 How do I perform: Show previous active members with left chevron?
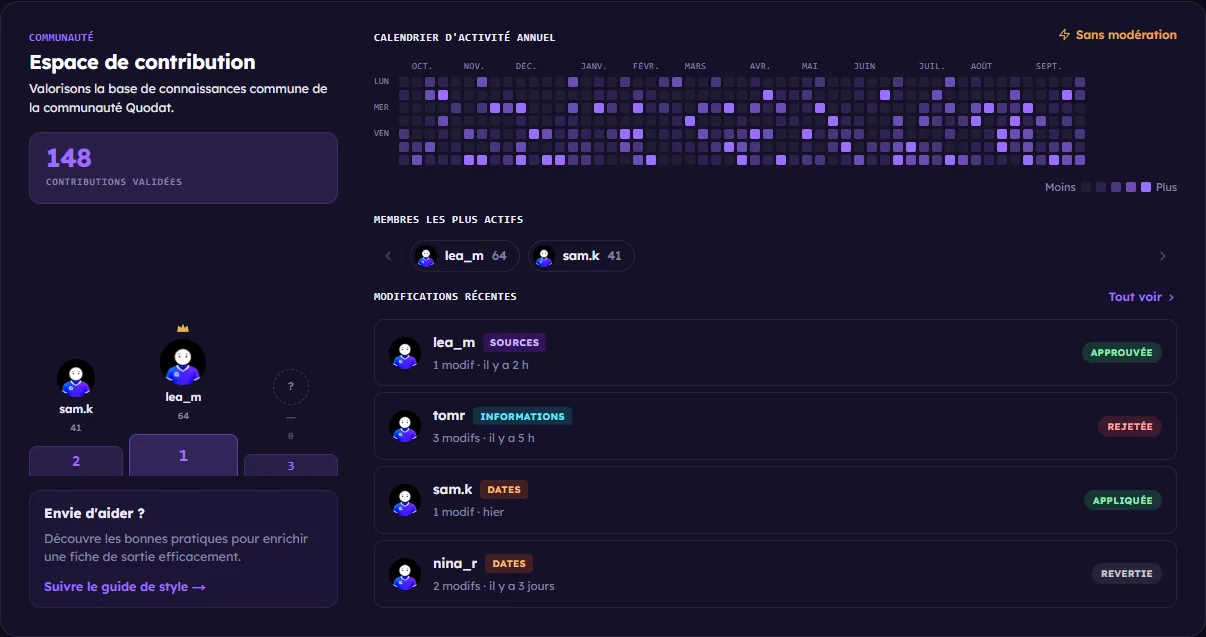coord(388,256)
